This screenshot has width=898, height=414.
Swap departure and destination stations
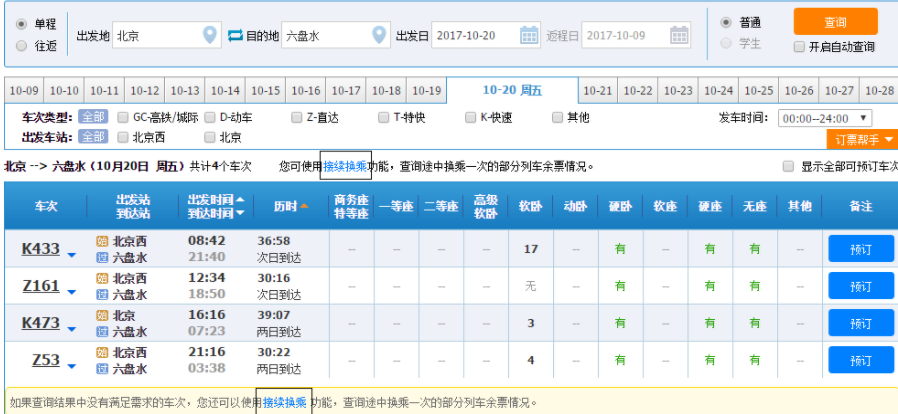click(x=235, y=36)
